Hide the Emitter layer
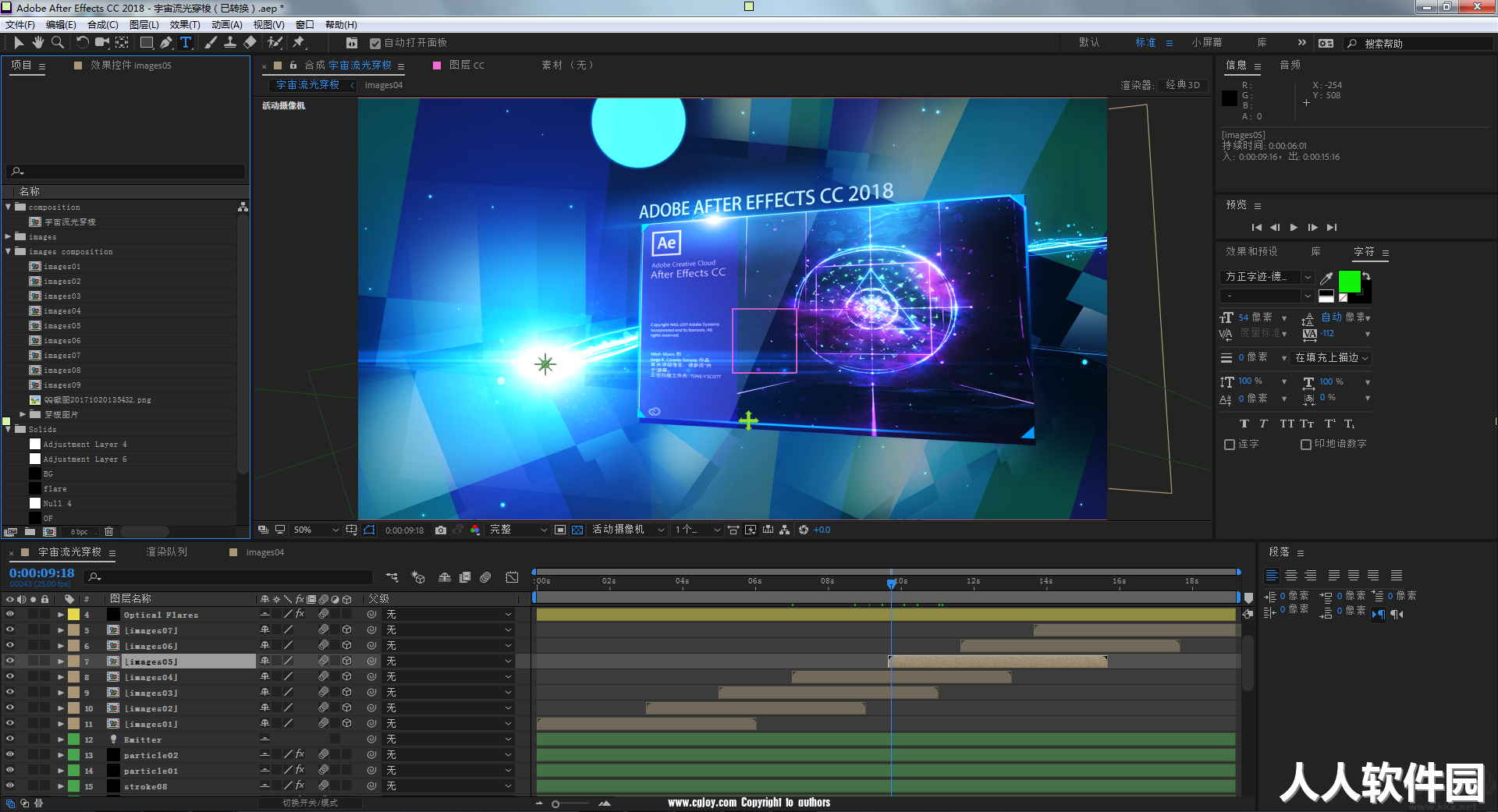Image resolution: width=1498 pixels, height=812 pixels. coord(10,739)
